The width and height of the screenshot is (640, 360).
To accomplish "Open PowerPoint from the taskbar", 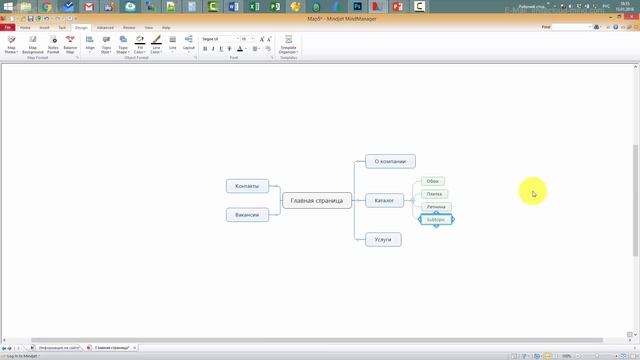I will pos(398,7).
